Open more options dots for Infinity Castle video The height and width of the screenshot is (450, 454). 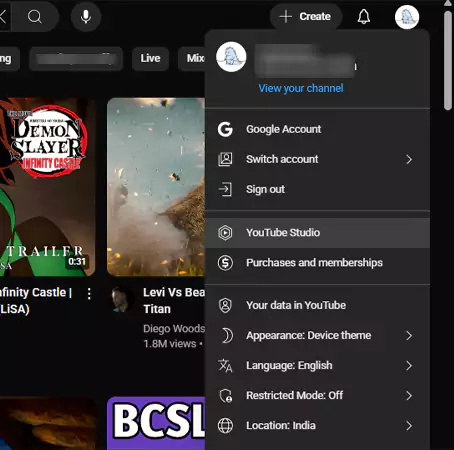(x=89, y=294)
